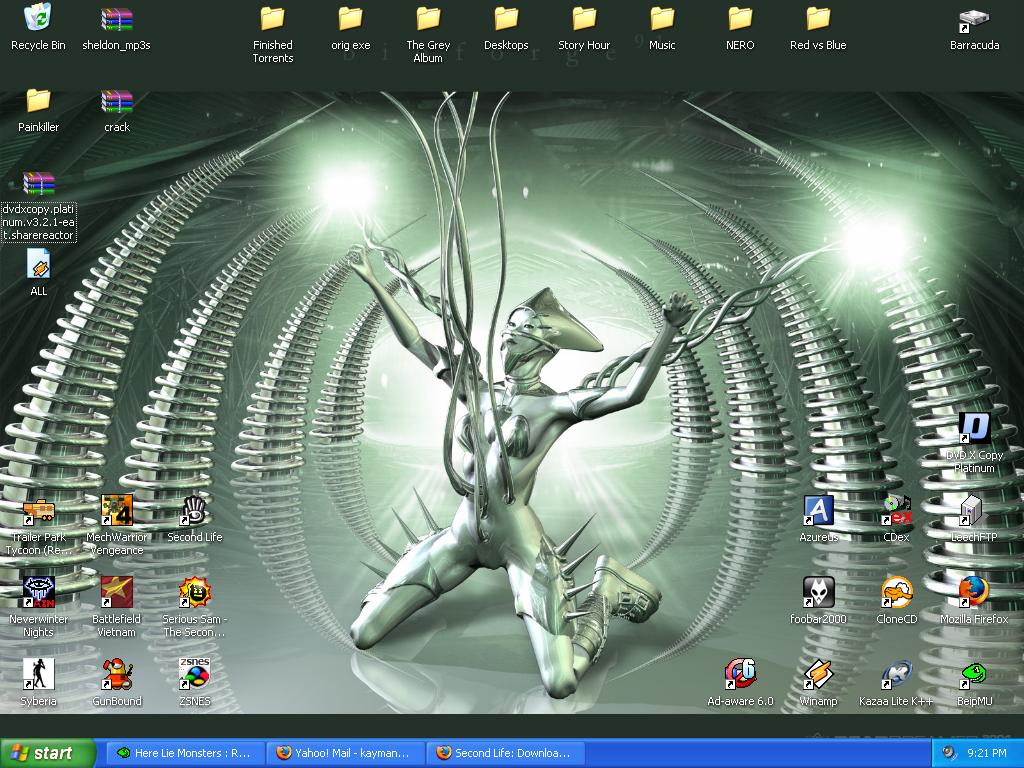Launch Winamp shortcut
This screenshot has width=1024, height=768.
pos(818,675)
